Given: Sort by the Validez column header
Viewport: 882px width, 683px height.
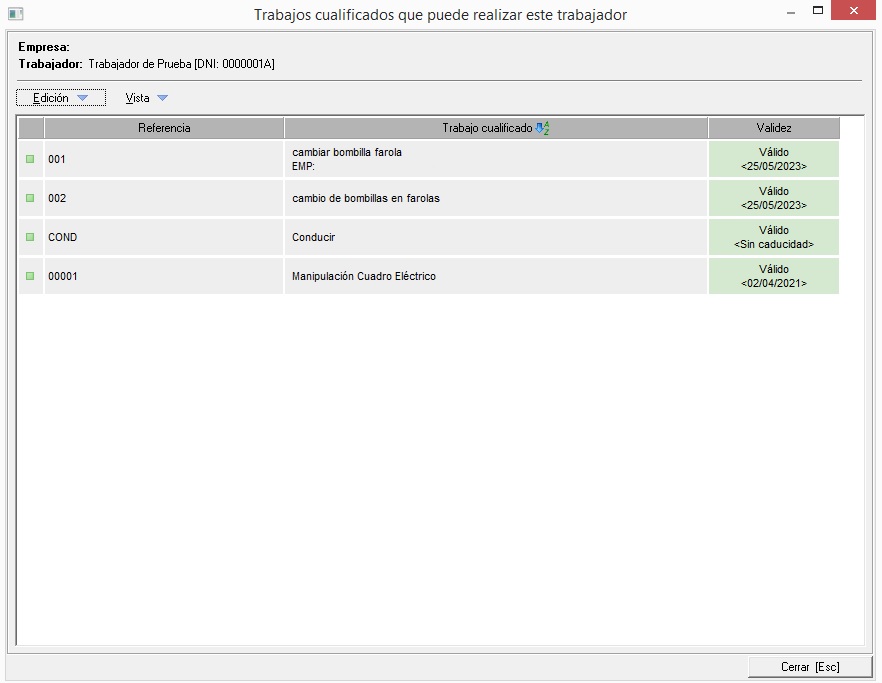Looking at the screenshot, I should 773,128.
